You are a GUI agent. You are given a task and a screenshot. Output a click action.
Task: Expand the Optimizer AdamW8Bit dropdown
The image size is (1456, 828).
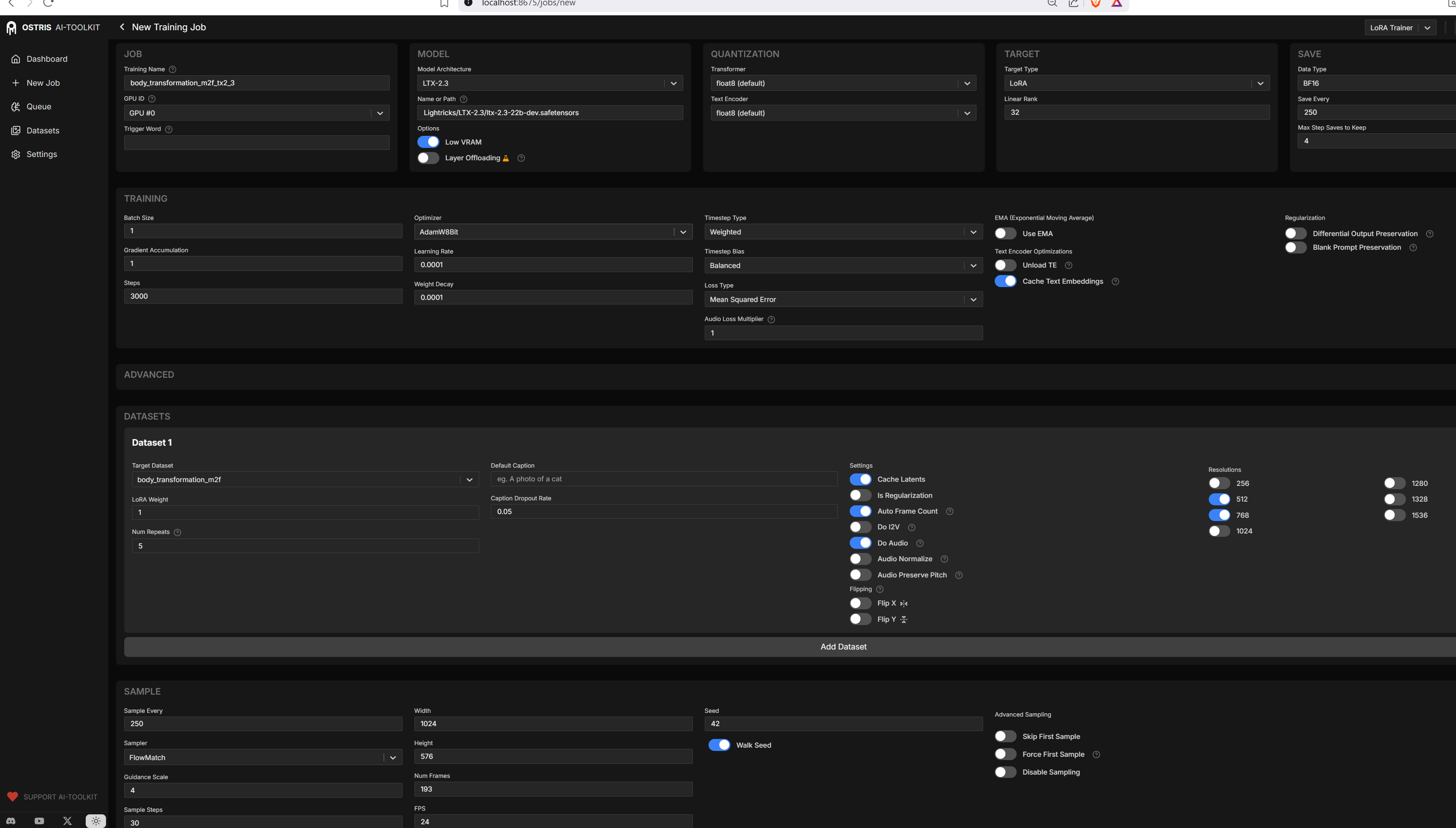click(x=552, y=232)
